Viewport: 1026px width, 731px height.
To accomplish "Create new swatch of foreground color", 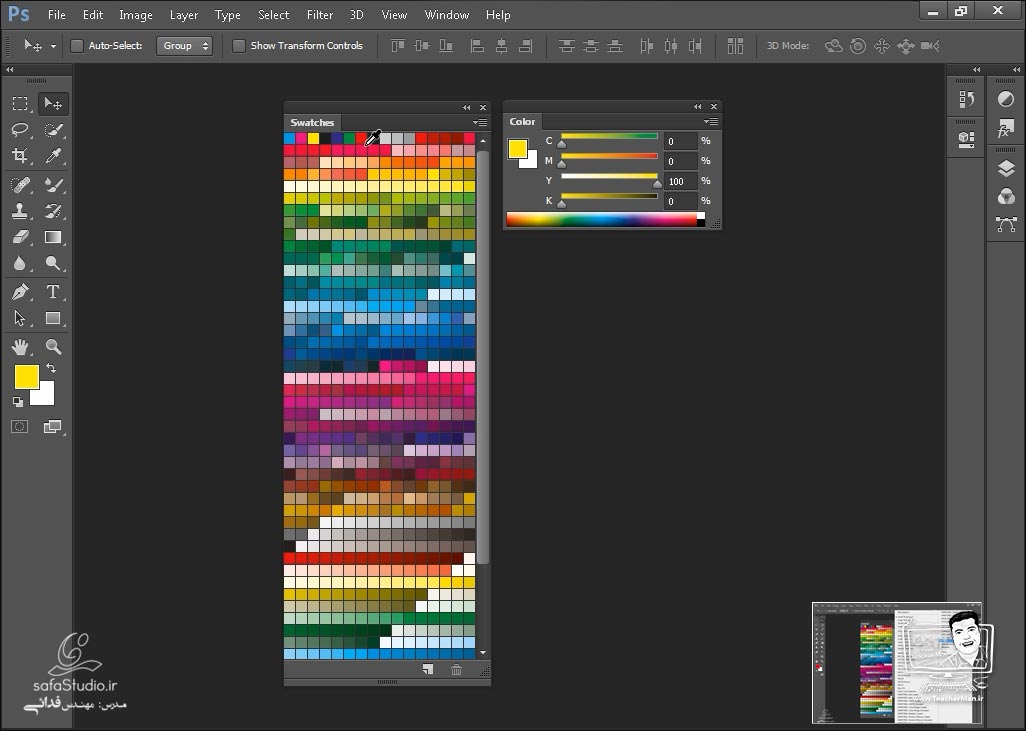I will pyautogui.click(x=428, y=669).
